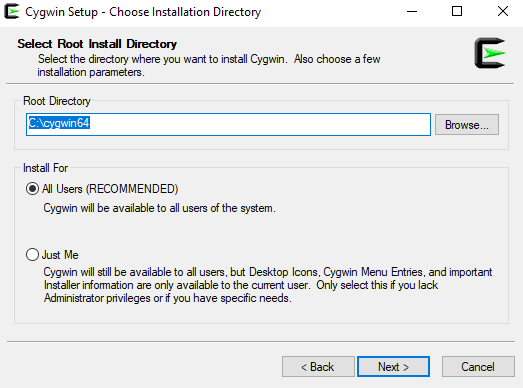523x388 pixels.
Task: Click the large Cygwin logo in the header
Action: tap(490, 53)
